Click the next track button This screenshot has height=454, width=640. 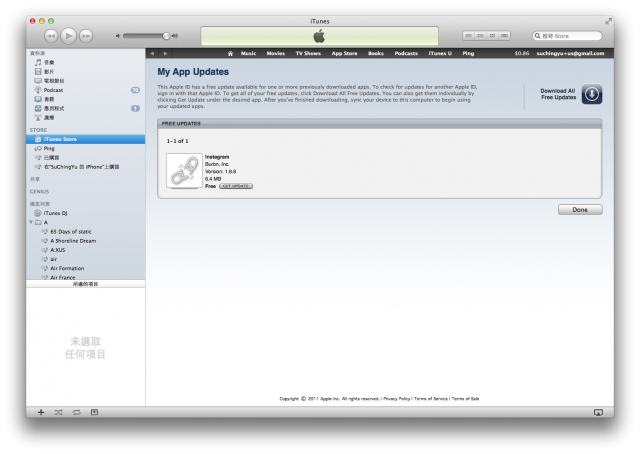pos(86,36)
